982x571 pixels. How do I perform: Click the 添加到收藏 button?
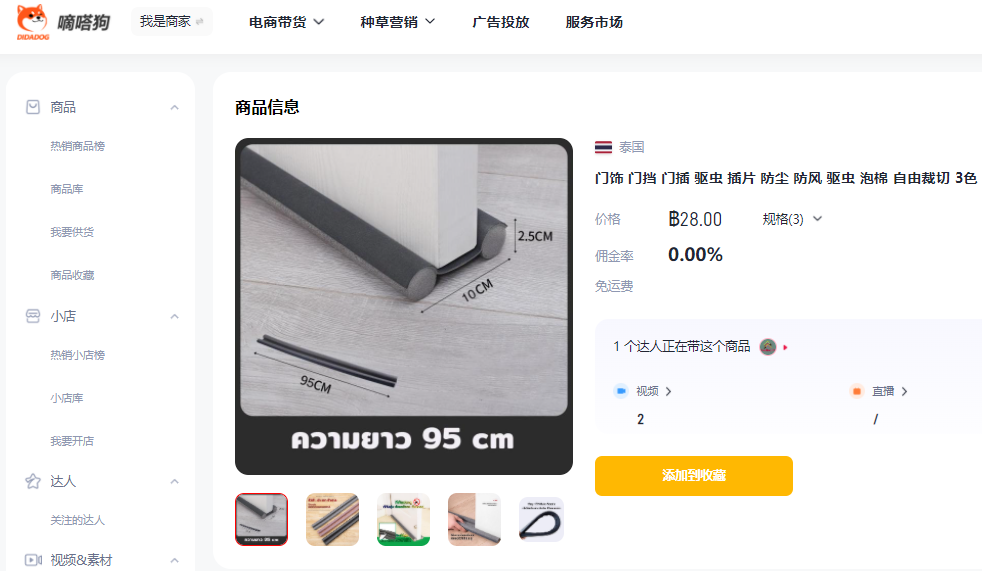tap(694, 476)
